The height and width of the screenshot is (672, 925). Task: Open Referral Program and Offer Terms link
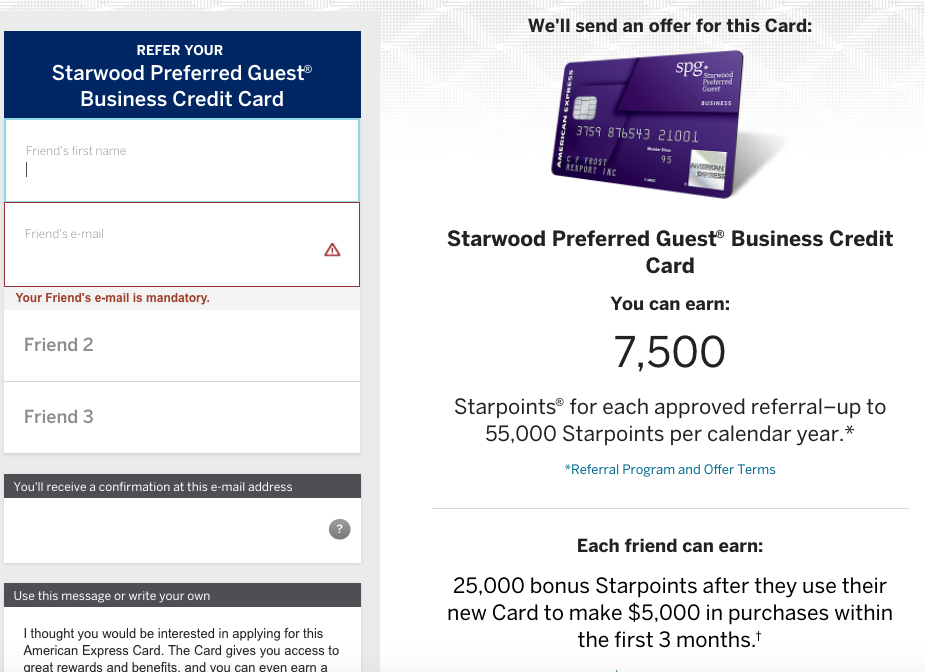[x=670, y=470]
